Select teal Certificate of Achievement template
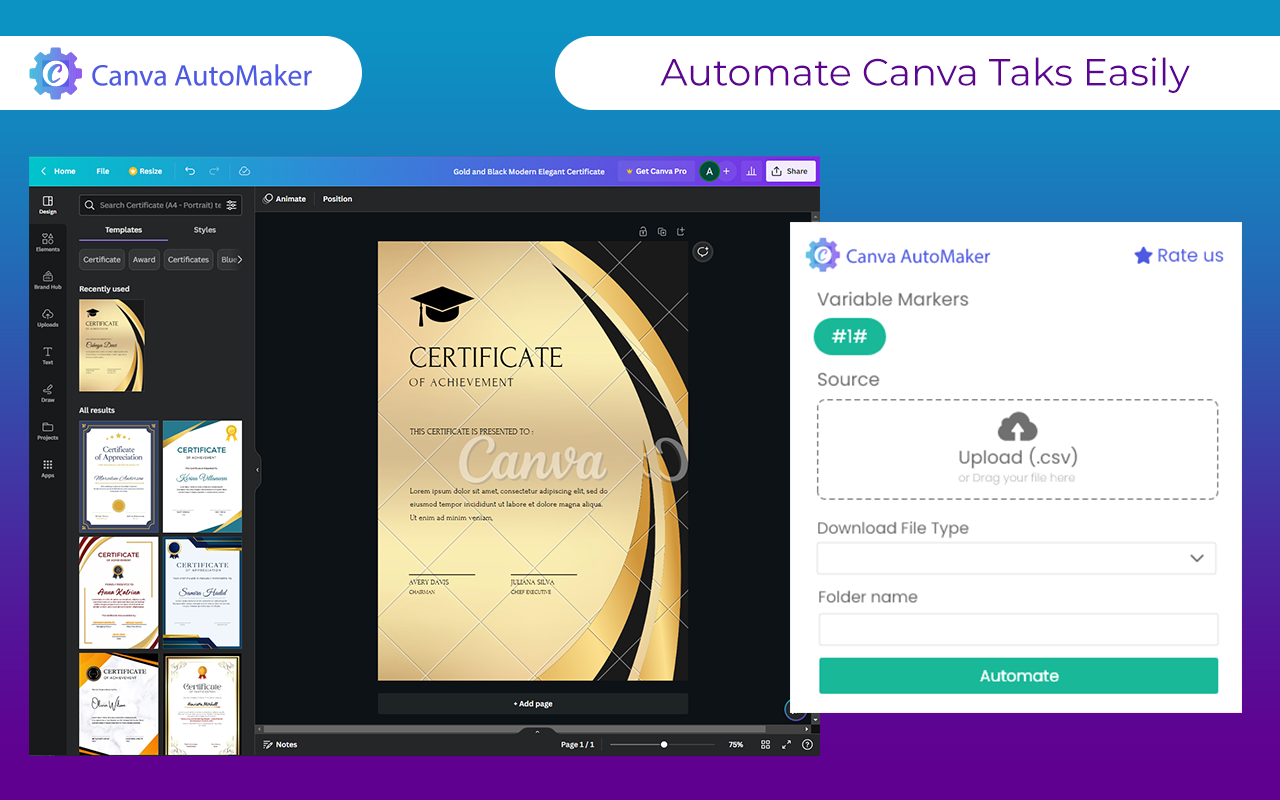 [x=202, y=476]
